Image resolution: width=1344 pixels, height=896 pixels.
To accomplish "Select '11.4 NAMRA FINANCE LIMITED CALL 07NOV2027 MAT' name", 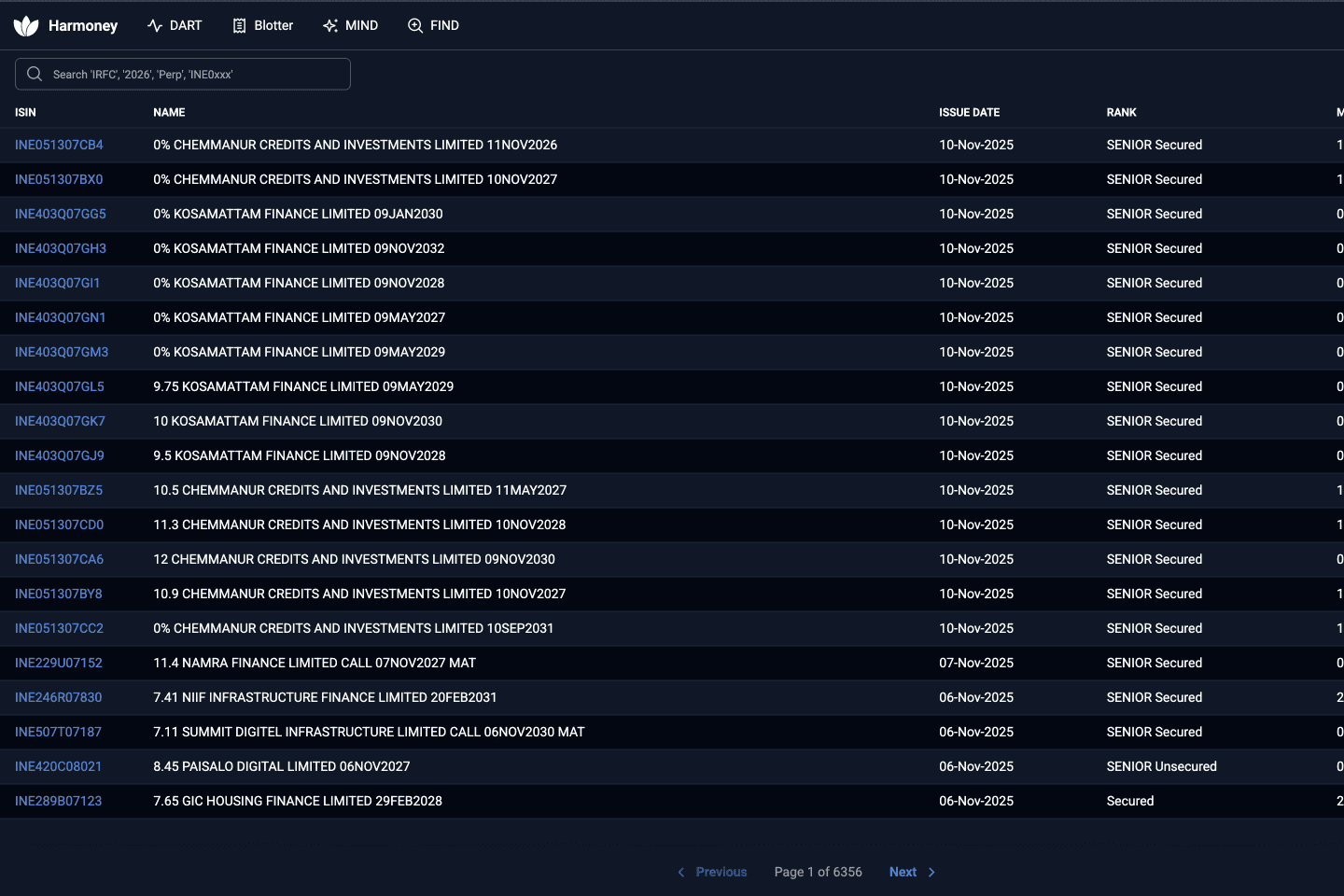I will [315, 663].
